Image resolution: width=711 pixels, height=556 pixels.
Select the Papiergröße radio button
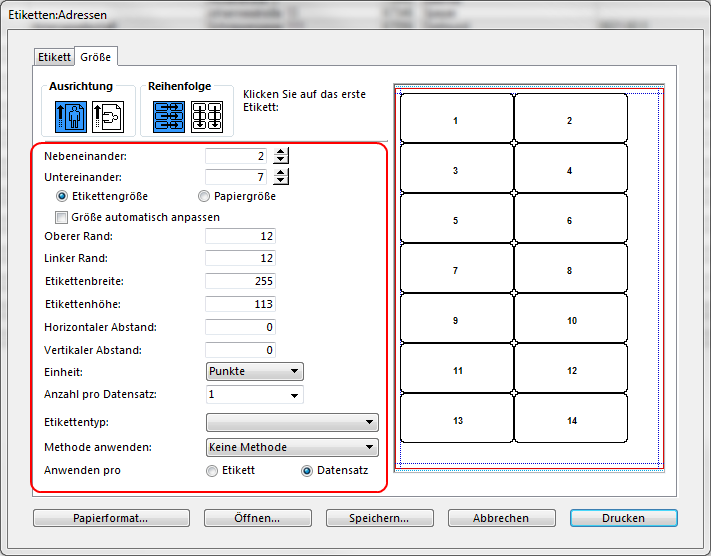click(205, 196)
